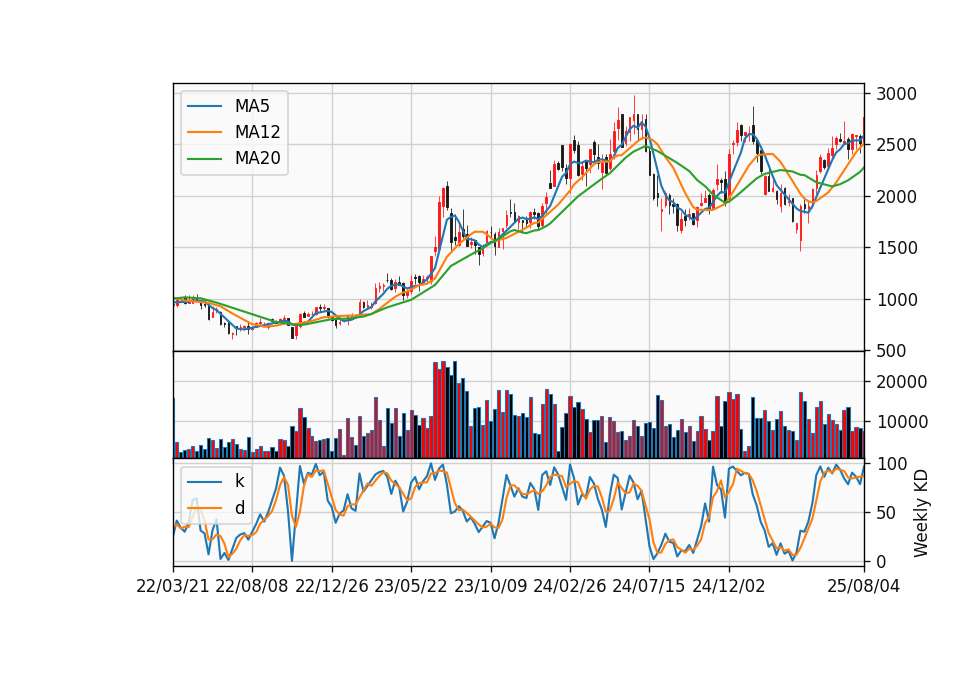
Task: Click the MA20 legend label
Action: click(257, 158)
